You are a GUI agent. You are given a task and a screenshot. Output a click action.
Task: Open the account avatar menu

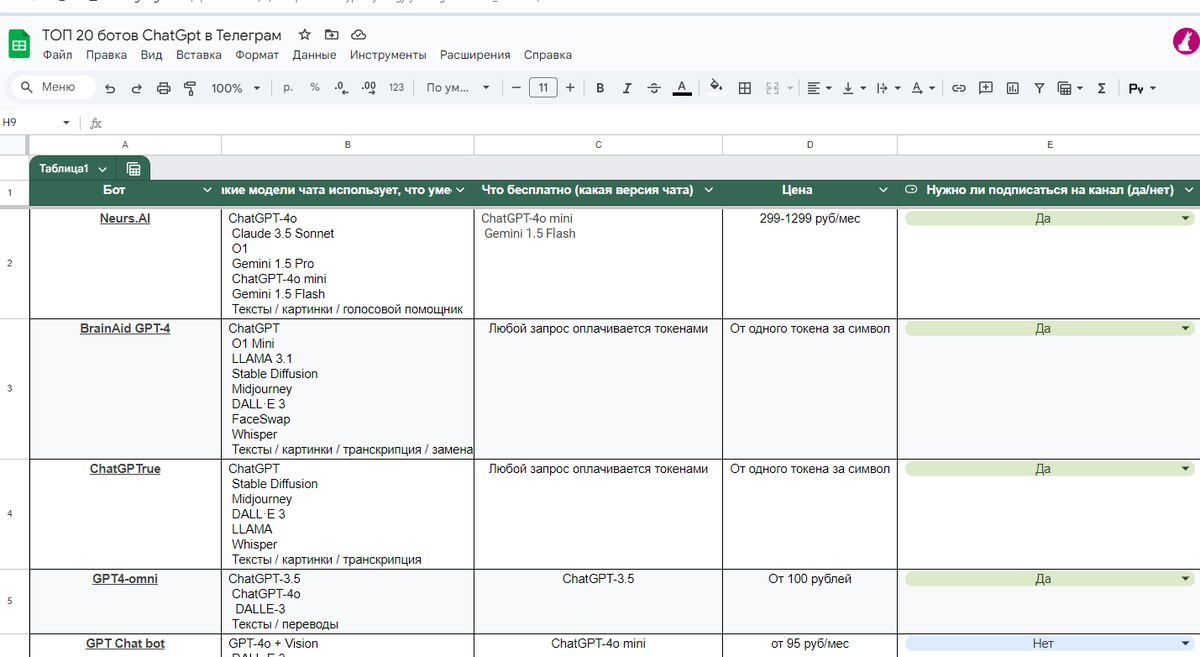pyautogui.click(x=1184, y=43)
